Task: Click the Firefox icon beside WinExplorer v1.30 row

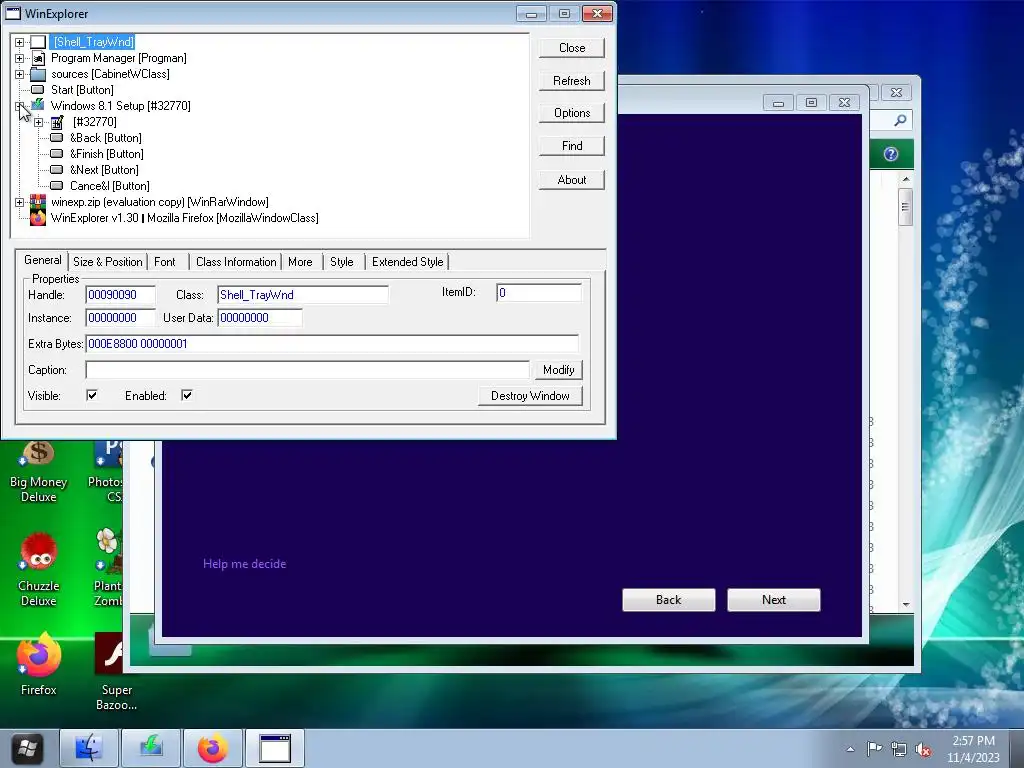Action: coord(39,217)
